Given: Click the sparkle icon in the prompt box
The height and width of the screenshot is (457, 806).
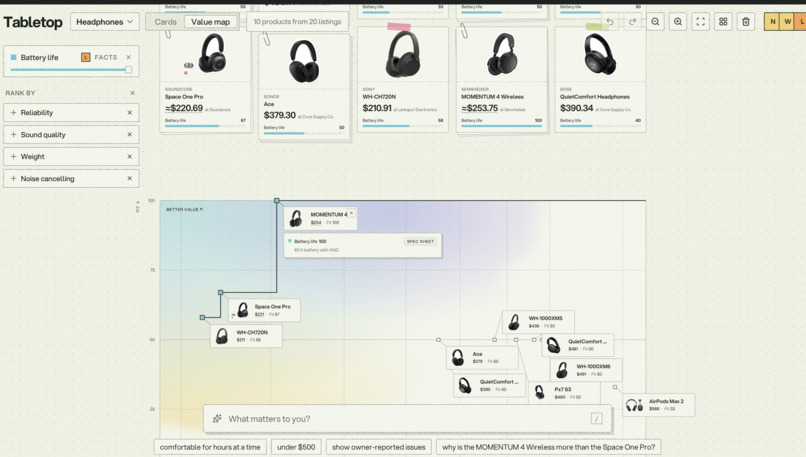Looking at the screenshot, I should click(x=217, y=418).
